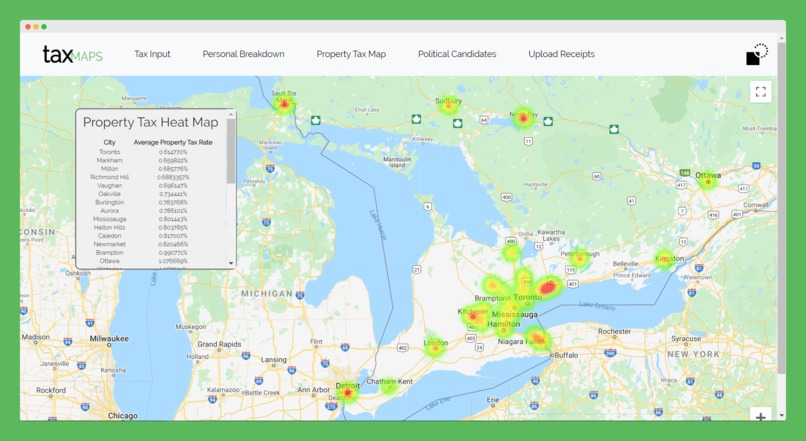Click the 0.990771% tax rate value
Viewport: 806px width, 441px height.
pyautogui.click(x=173, y=252)
